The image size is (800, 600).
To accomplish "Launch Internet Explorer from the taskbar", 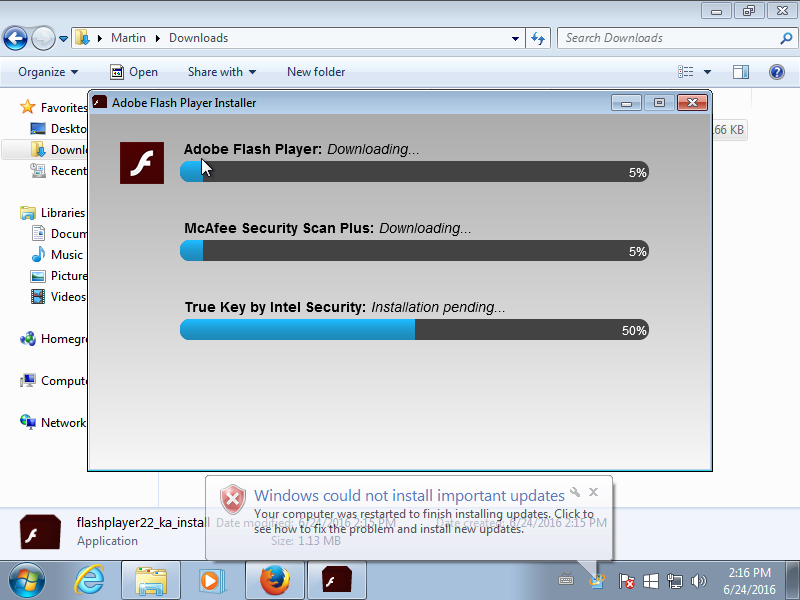I will (x=89, y=581).
